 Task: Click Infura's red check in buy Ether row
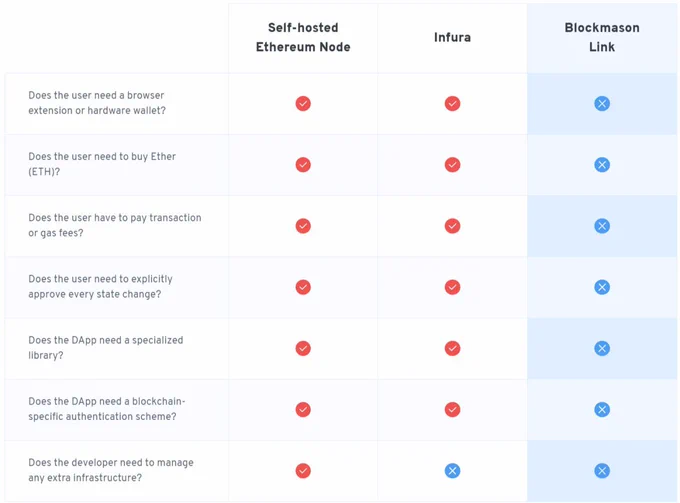[452, 165]
